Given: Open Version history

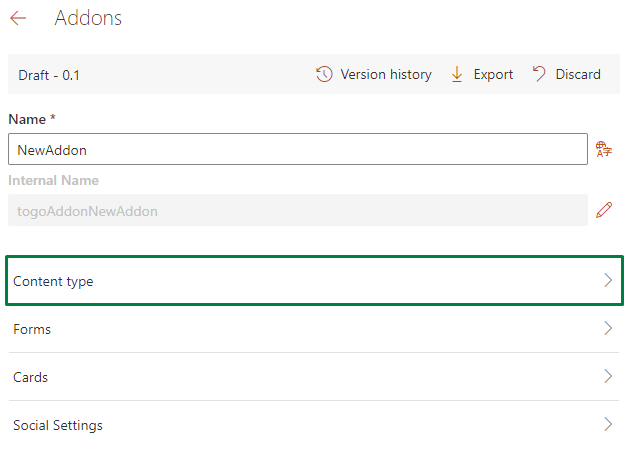Looking at the screenshot, I should [x=373, y=74].
